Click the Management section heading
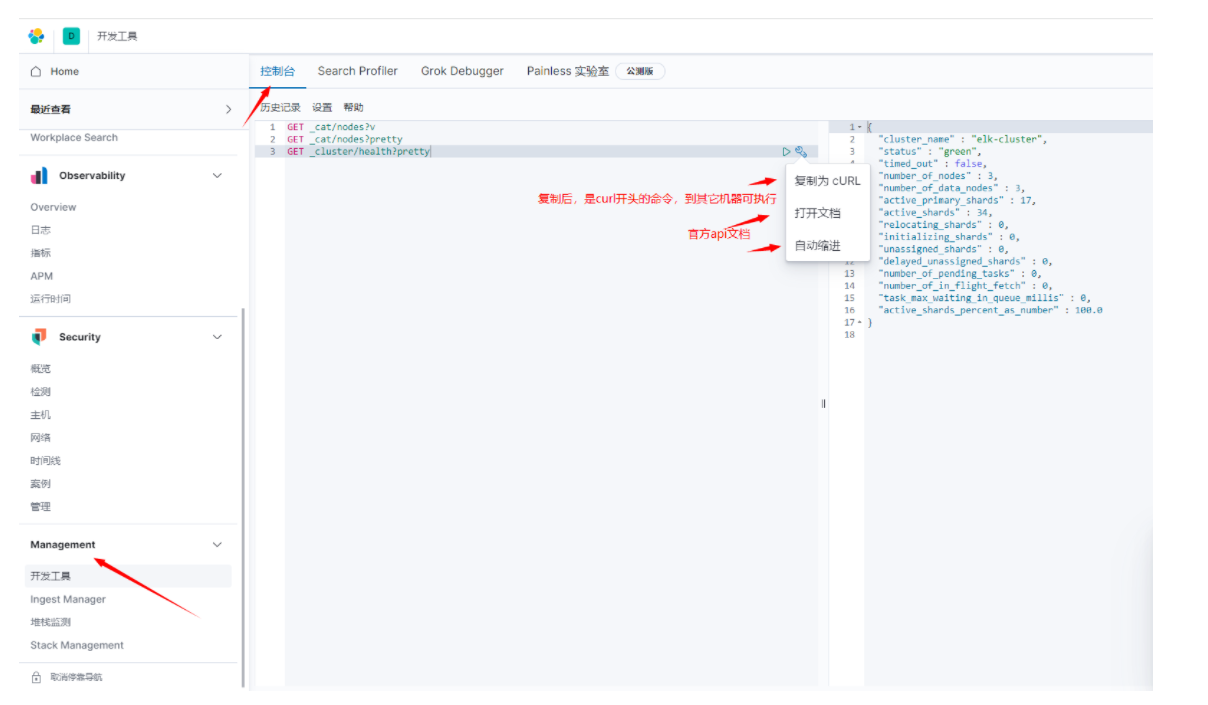Image resolution: width=1208 pixels, height=705 pixels. click(63, 545)
